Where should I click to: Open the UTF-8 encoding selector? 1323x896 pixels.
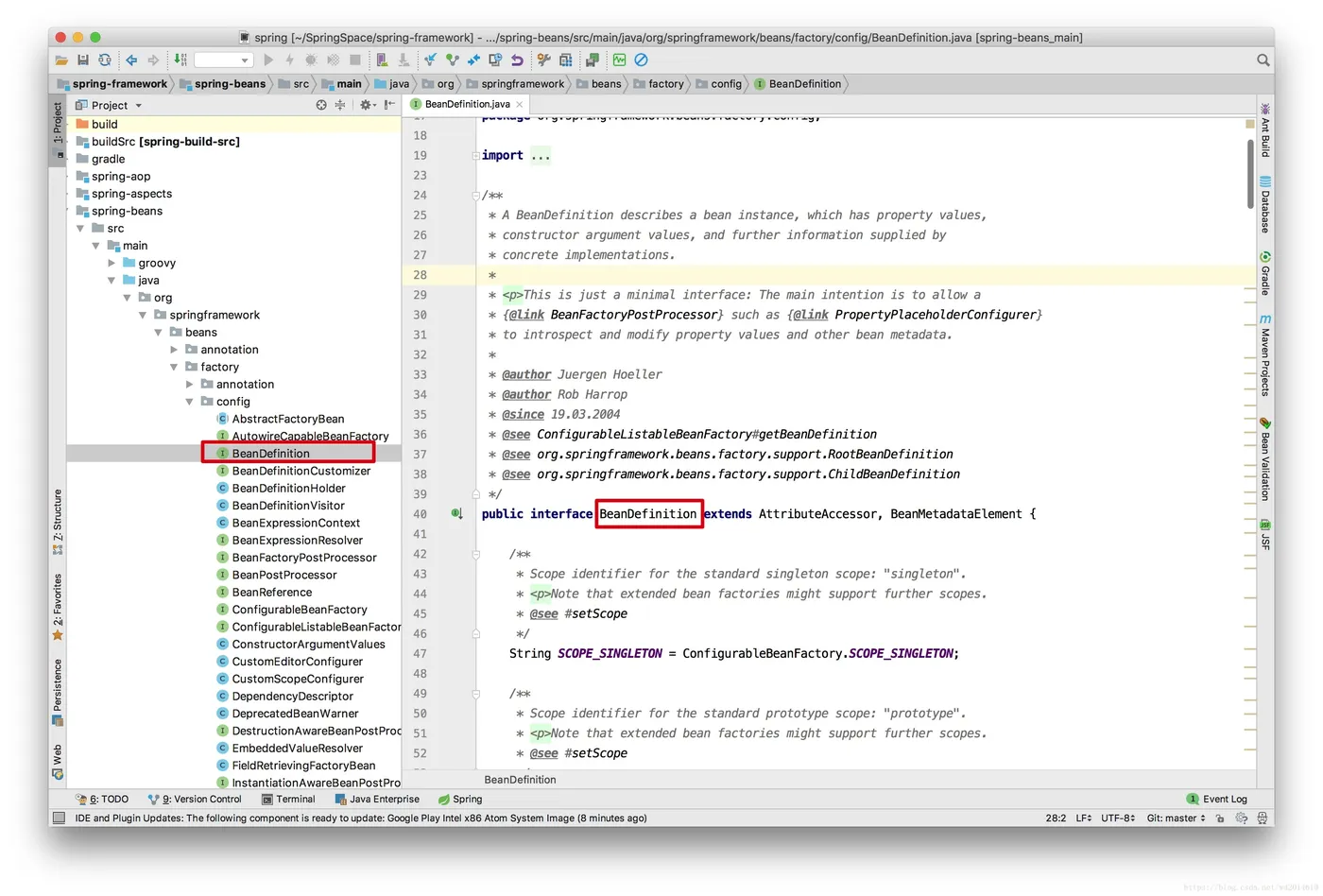click(x=1118, y=818)
